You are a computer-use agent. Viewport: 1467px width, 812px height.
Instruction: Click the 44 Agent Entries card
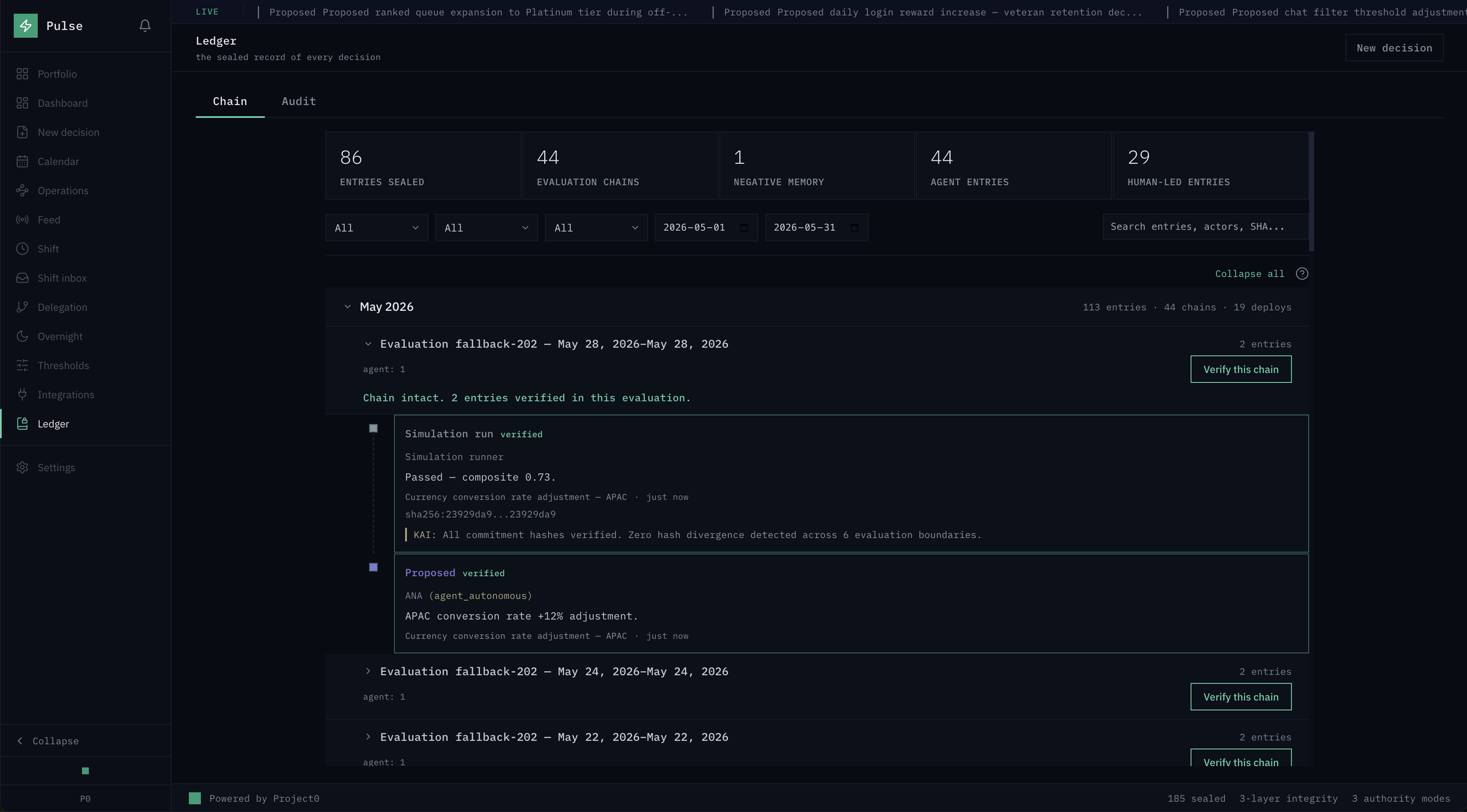click(x=1013, y=166)
